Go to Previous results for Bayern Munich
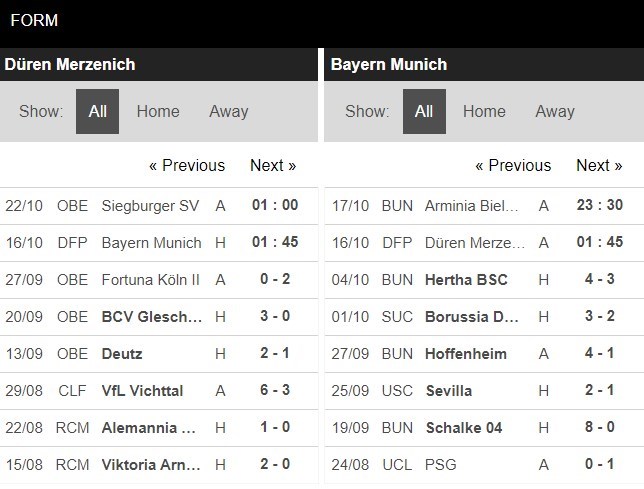 pyautogui.click(x=513, y=165)
